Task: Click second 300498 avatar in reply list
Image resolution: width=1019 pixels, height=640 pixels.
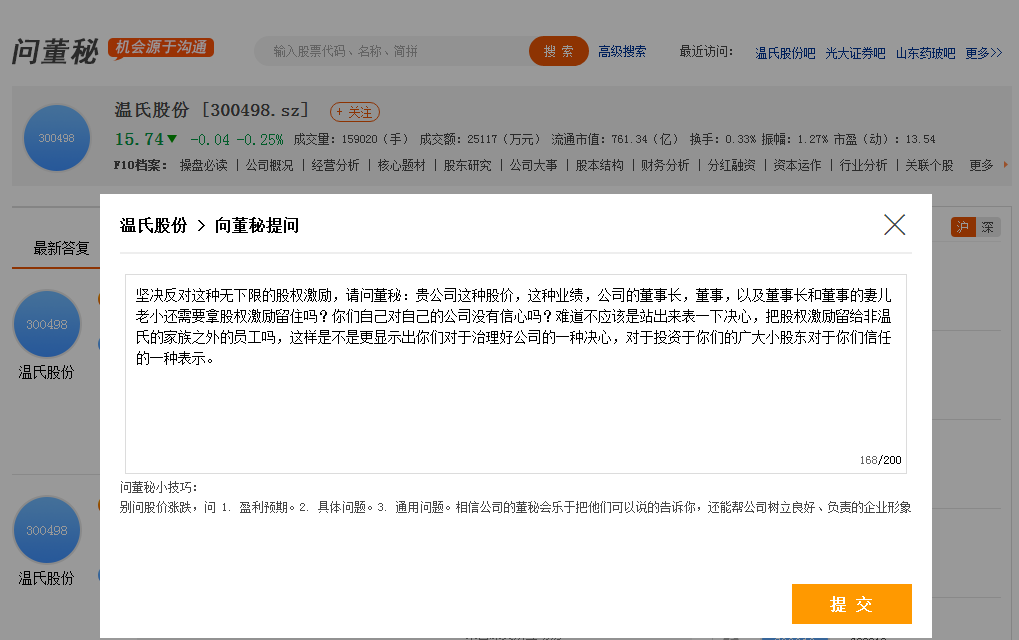Action: (47, 530)
